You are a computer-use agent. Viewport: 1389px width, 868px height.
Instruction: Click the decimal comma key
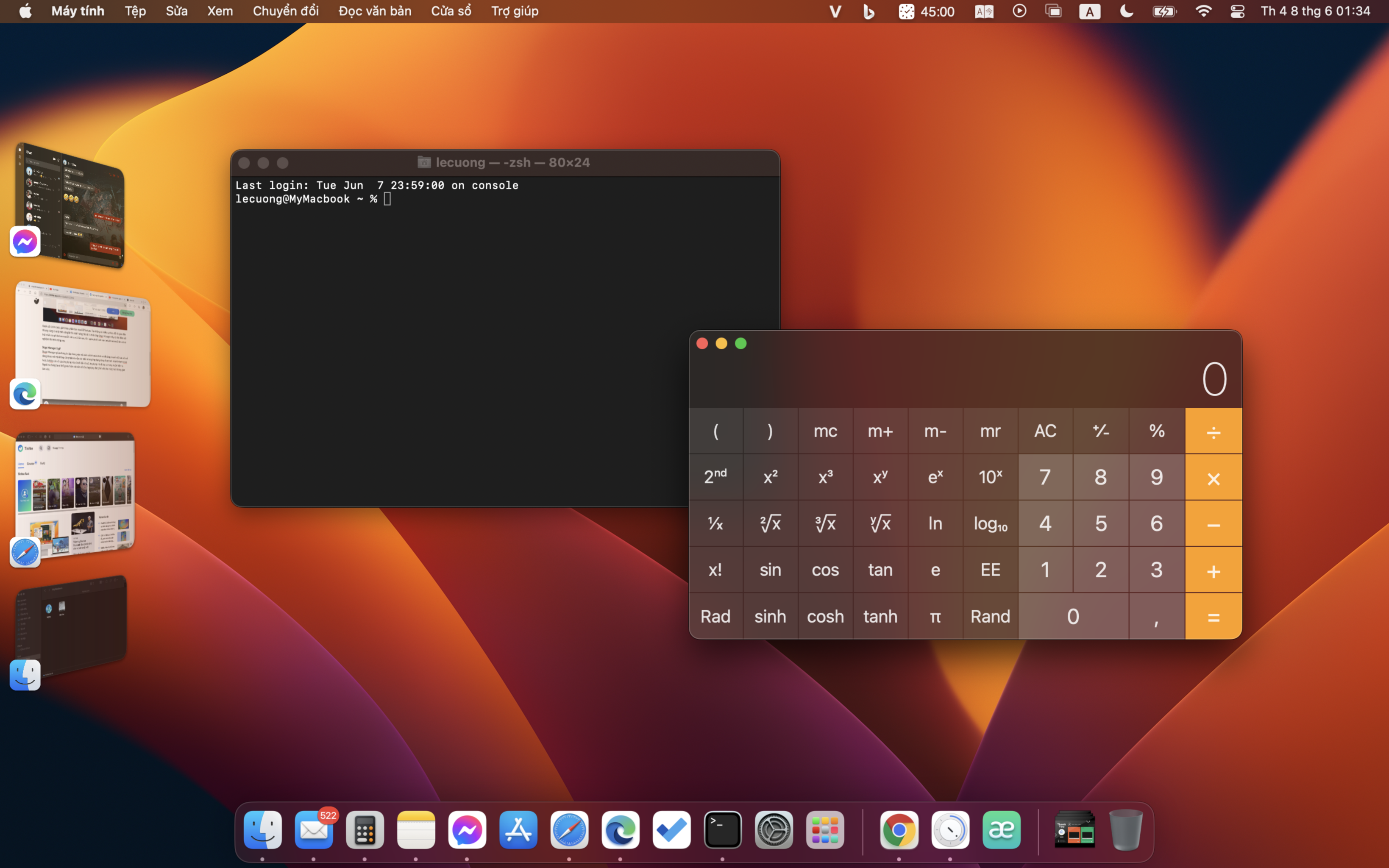(x=1157, y=616)
